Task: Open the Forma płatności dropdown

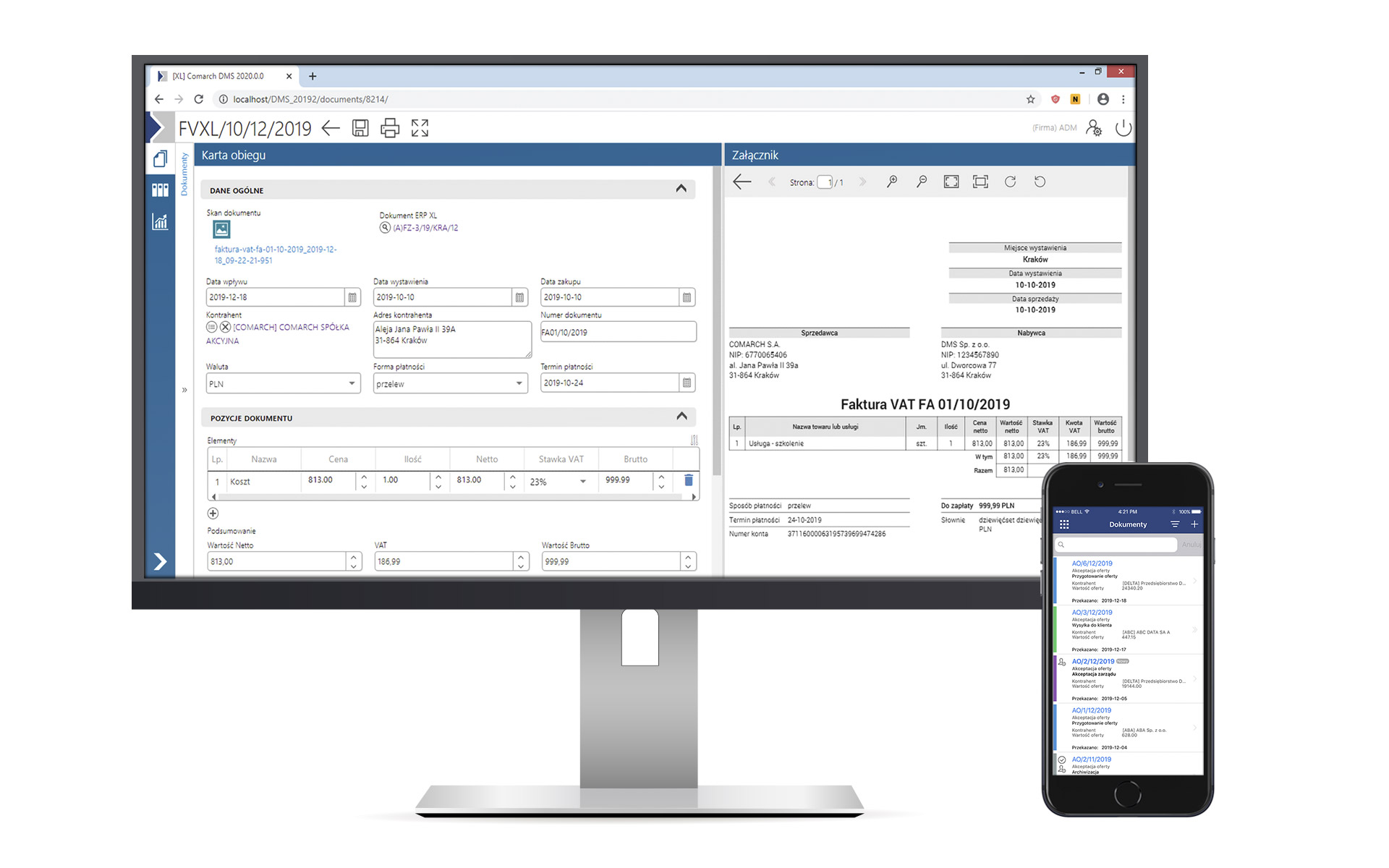Action: point(451,383)
